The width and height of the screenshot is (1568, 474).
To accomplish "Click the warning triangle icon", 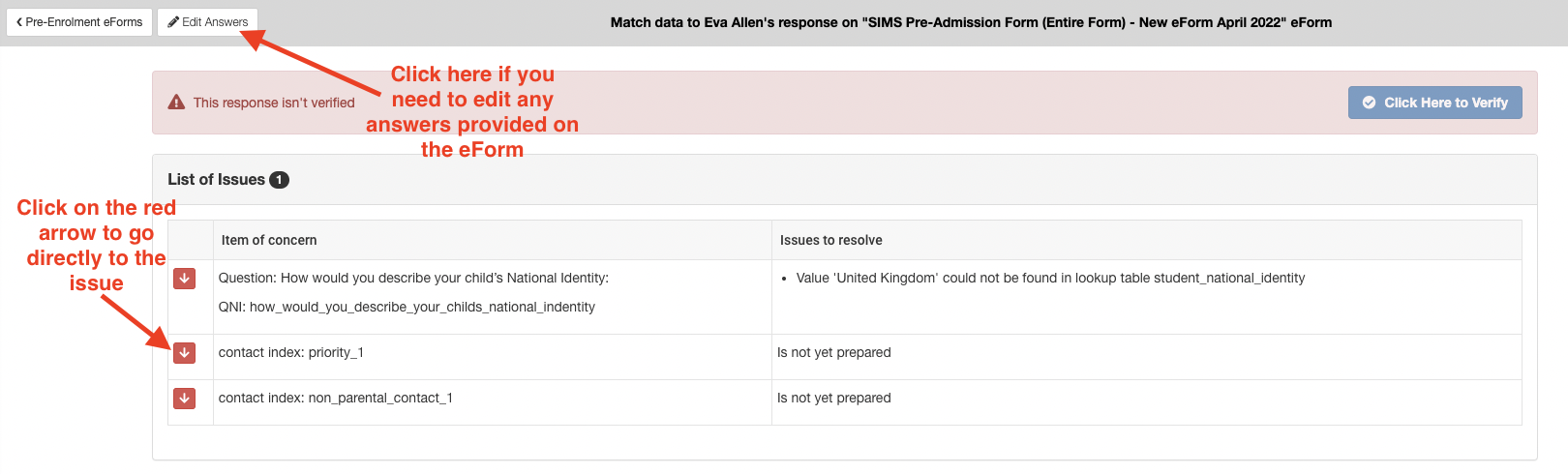I will click(176, 103).
